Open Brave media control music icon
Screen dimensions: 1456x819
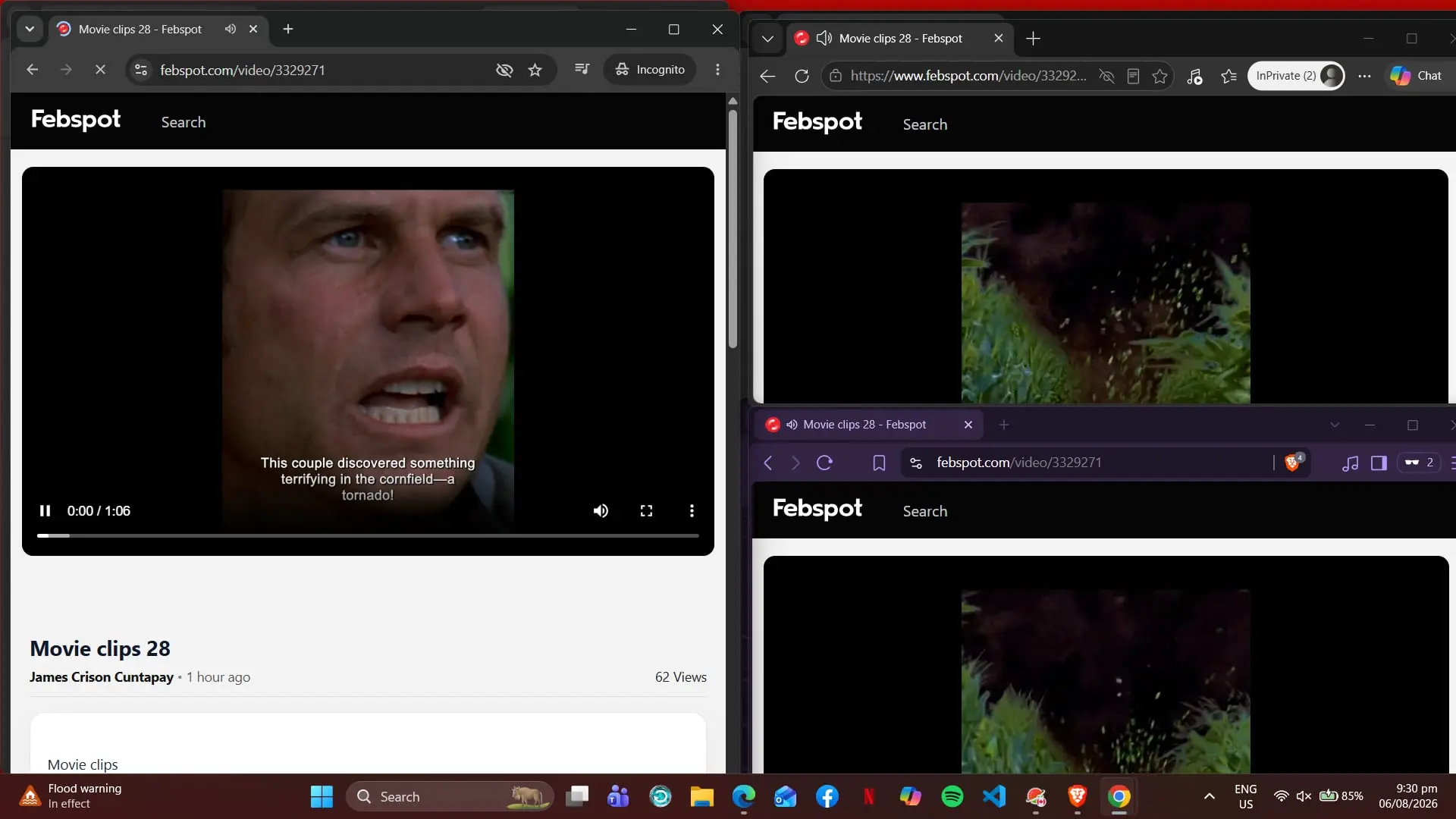point(1350,463)
